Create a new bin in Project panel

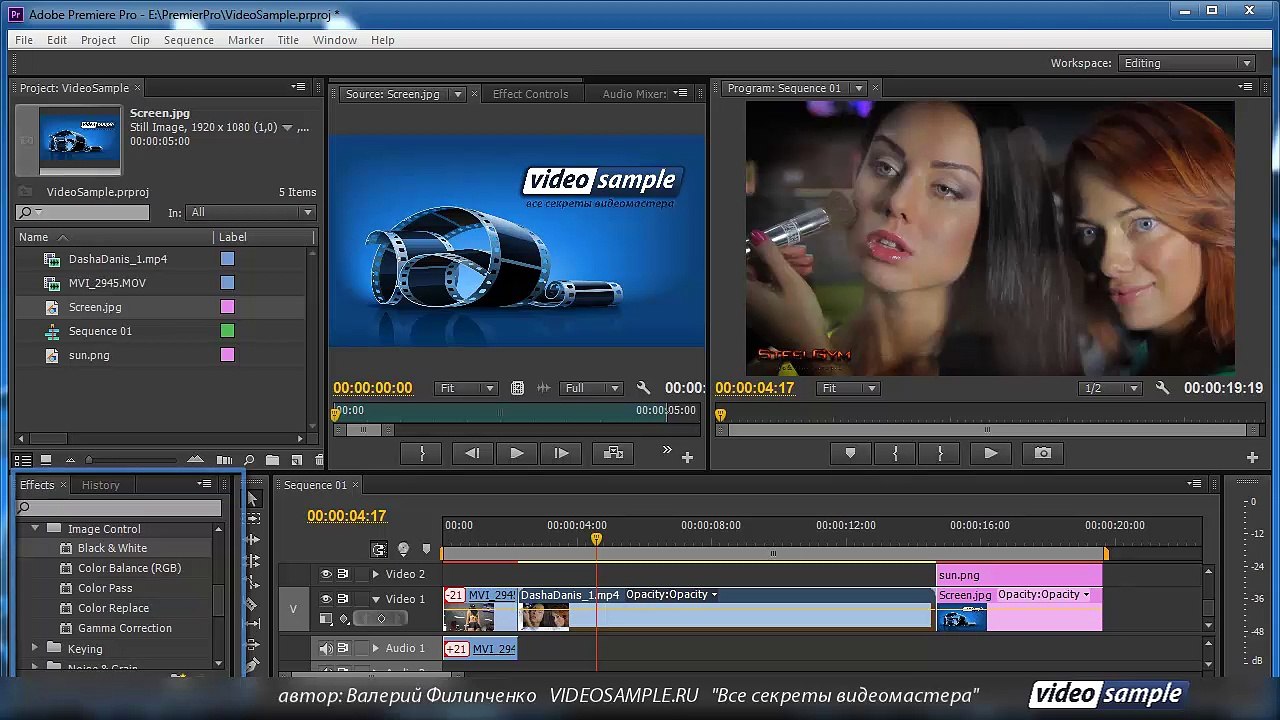[x=272, y=460]
